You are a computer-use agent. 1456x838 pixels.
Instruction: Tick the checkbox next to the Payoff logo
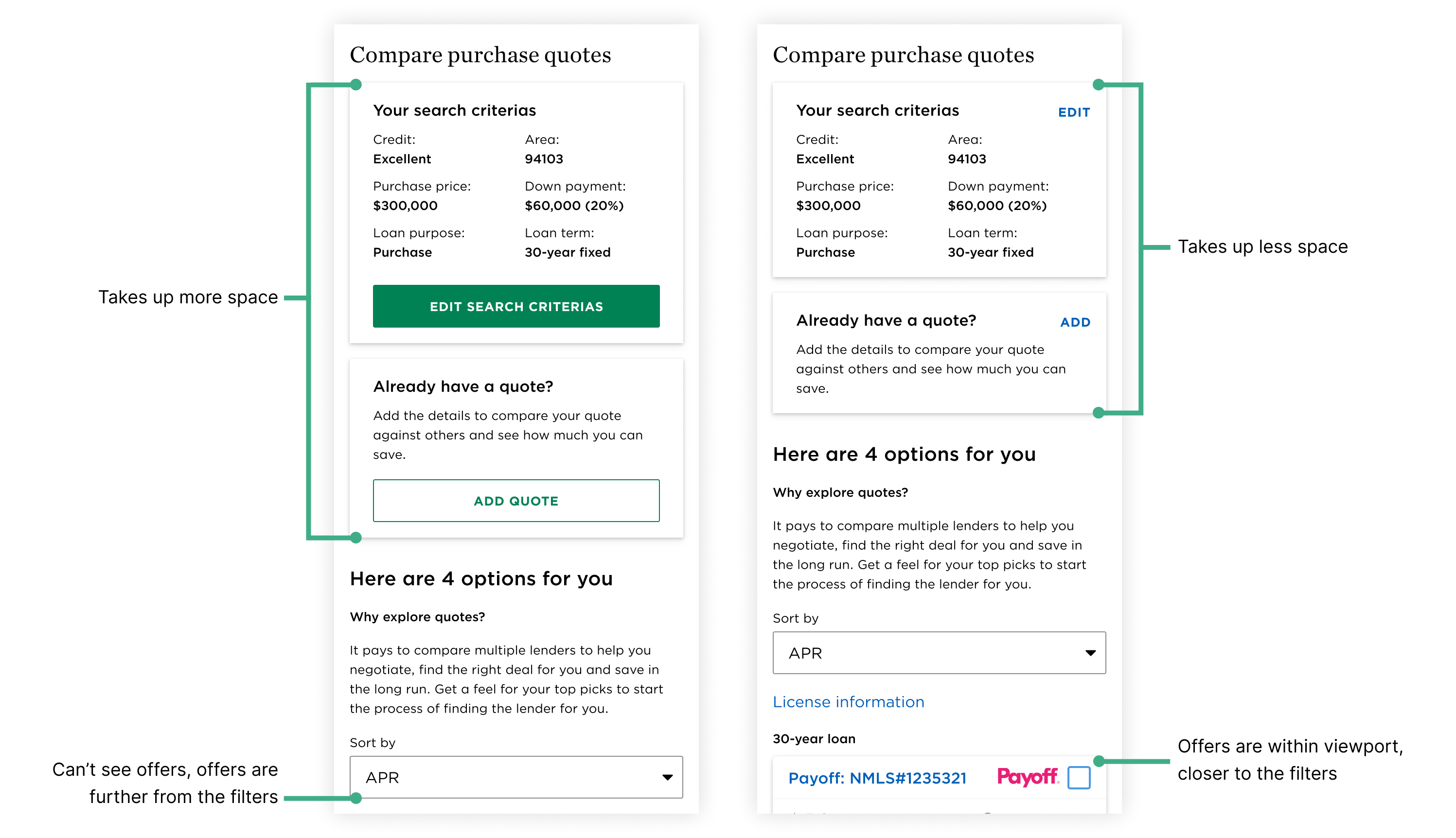pyautogui.click(x=1078, y=778)
